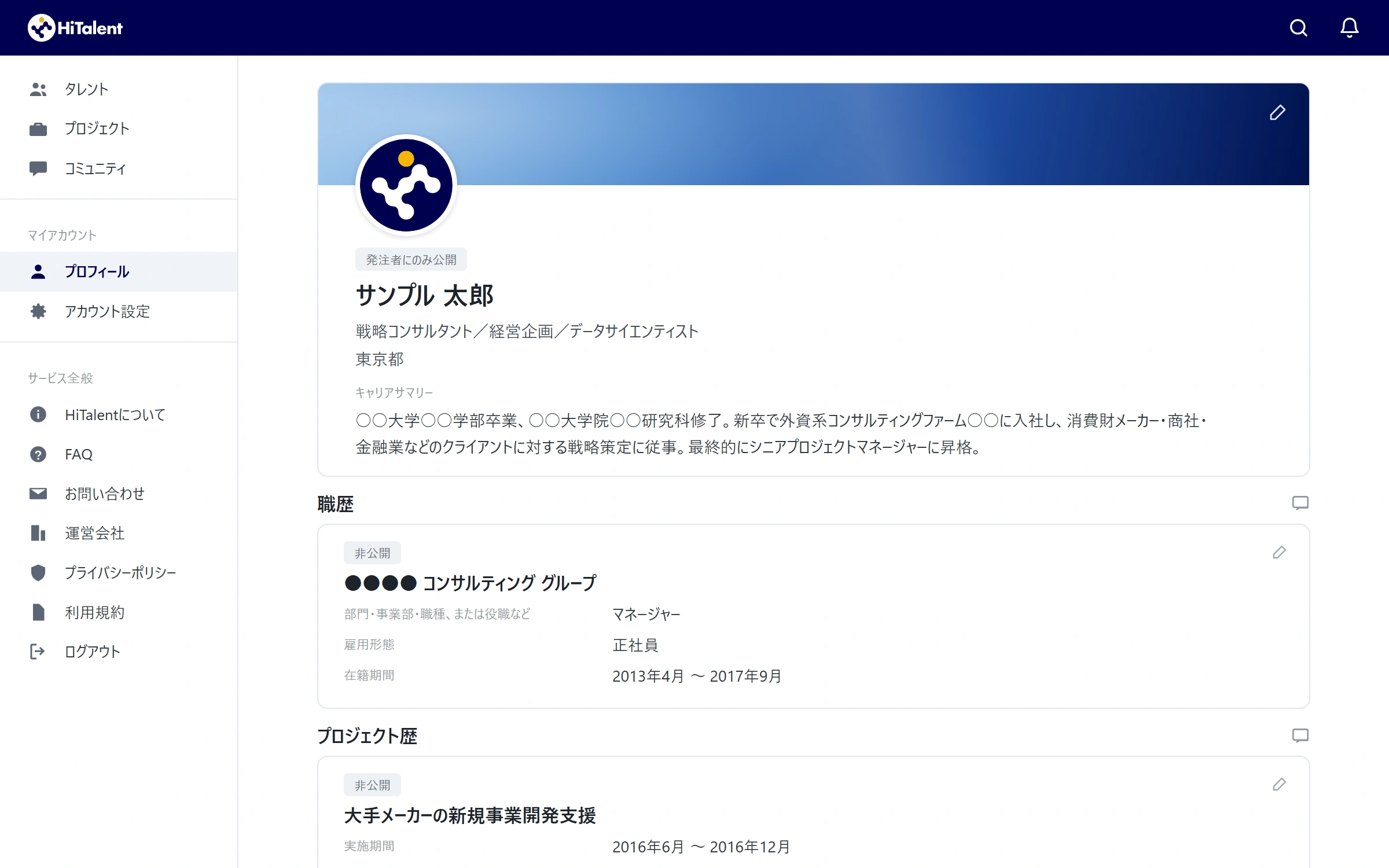Edit the 大手メーカーの新規事業開発支援 project entry
Image resolution: width=1389 pixels, height=868 pixels.
pos(1279,785)
